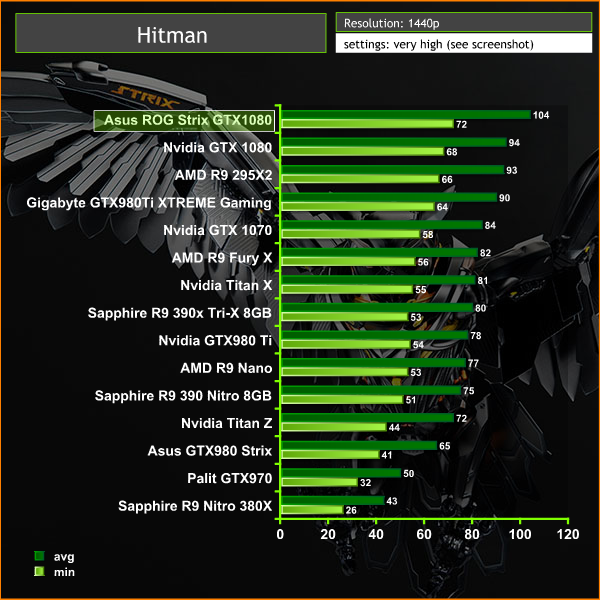
Task: Click the avg legend color swatch
Action: tap(39, 556)
